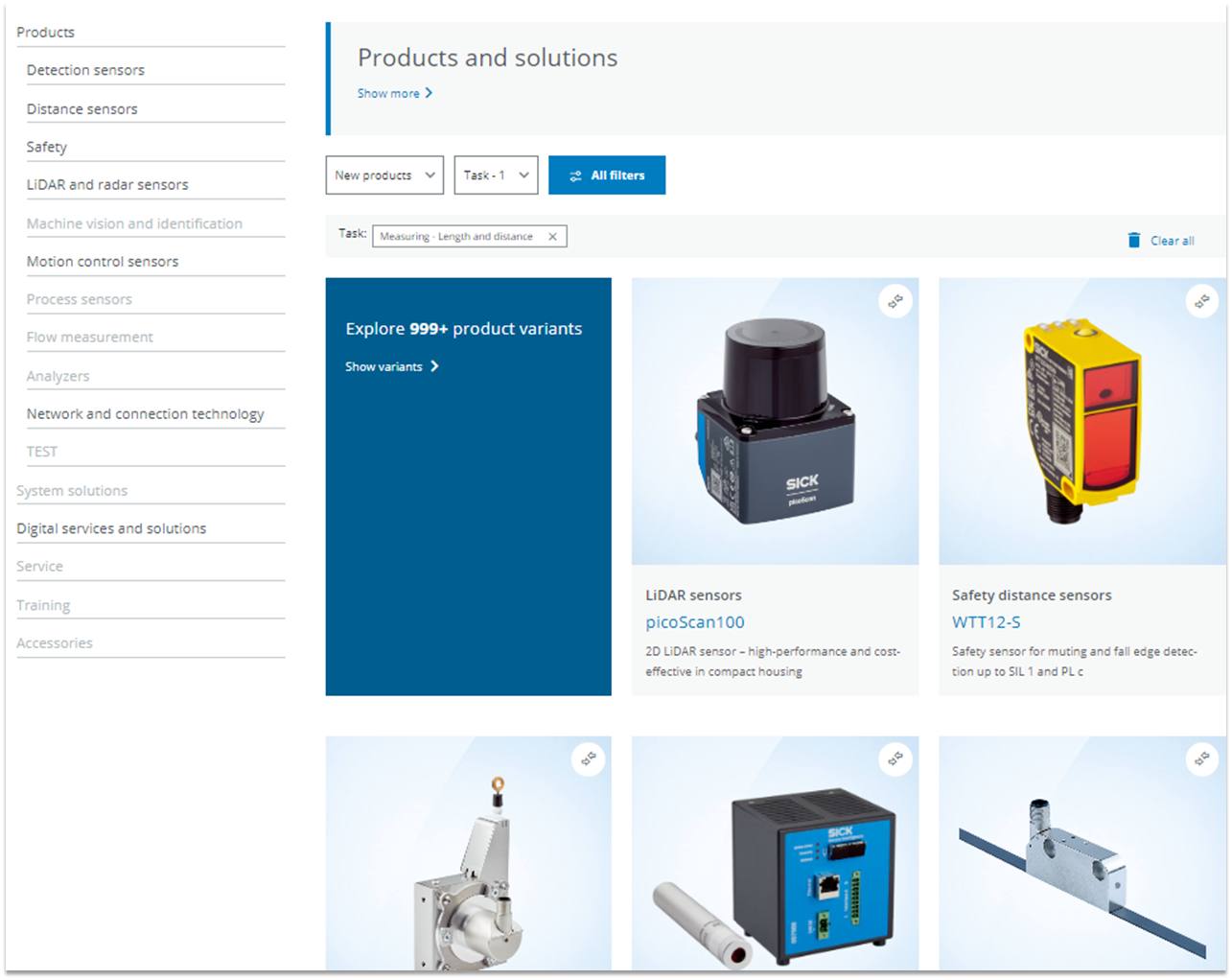1232x980 pixels.
Task: Select Safety category in sidebar
Action: tap(47, 147)
